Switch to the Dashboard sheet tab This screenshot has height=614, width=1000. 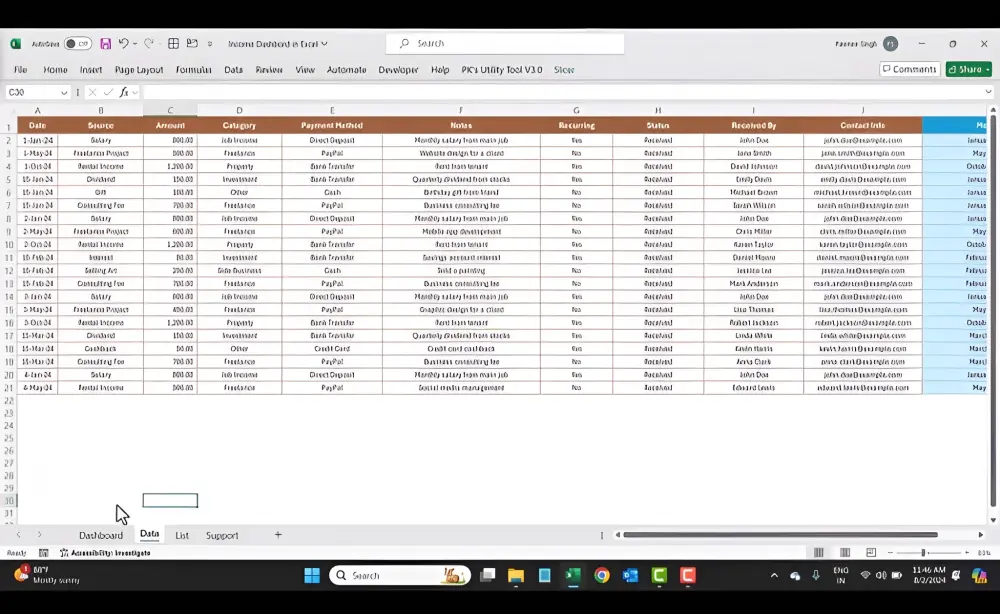[100, 535]
